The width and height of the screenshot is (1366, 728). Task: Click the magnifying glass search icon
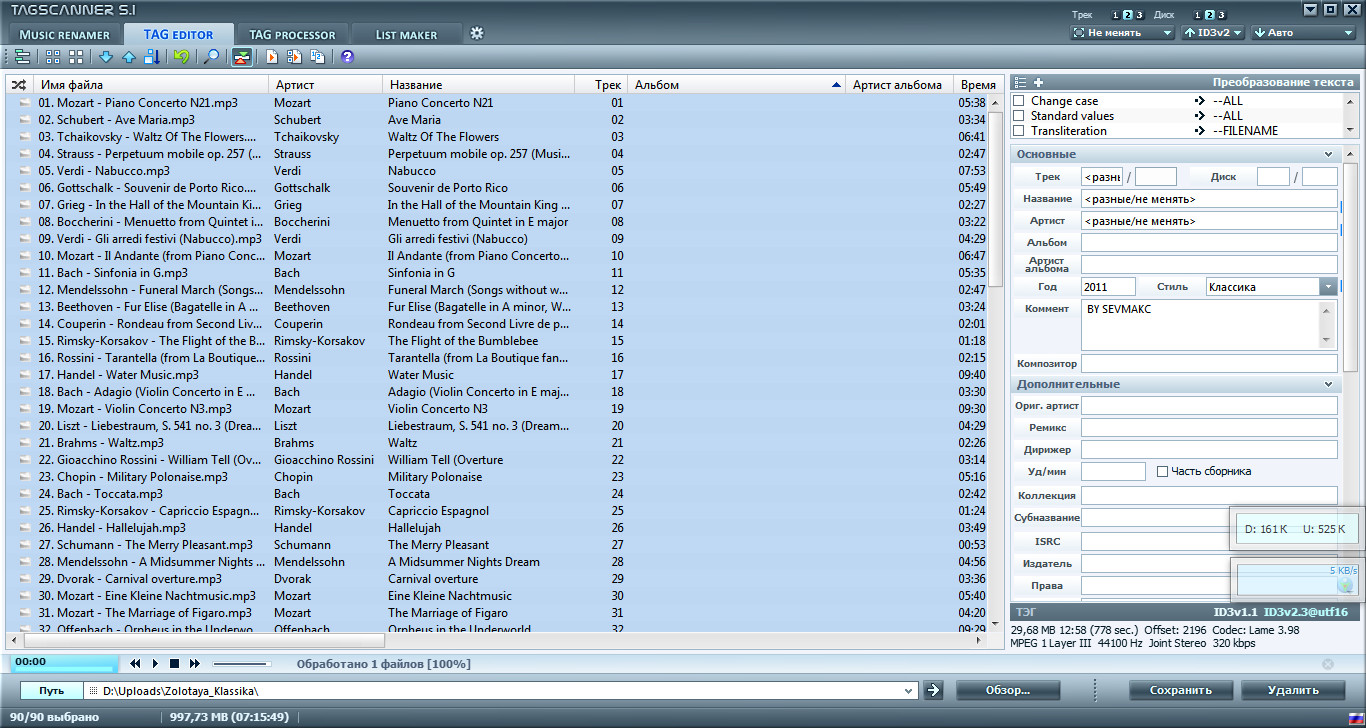pyautogui.click(x=211, y=57)
